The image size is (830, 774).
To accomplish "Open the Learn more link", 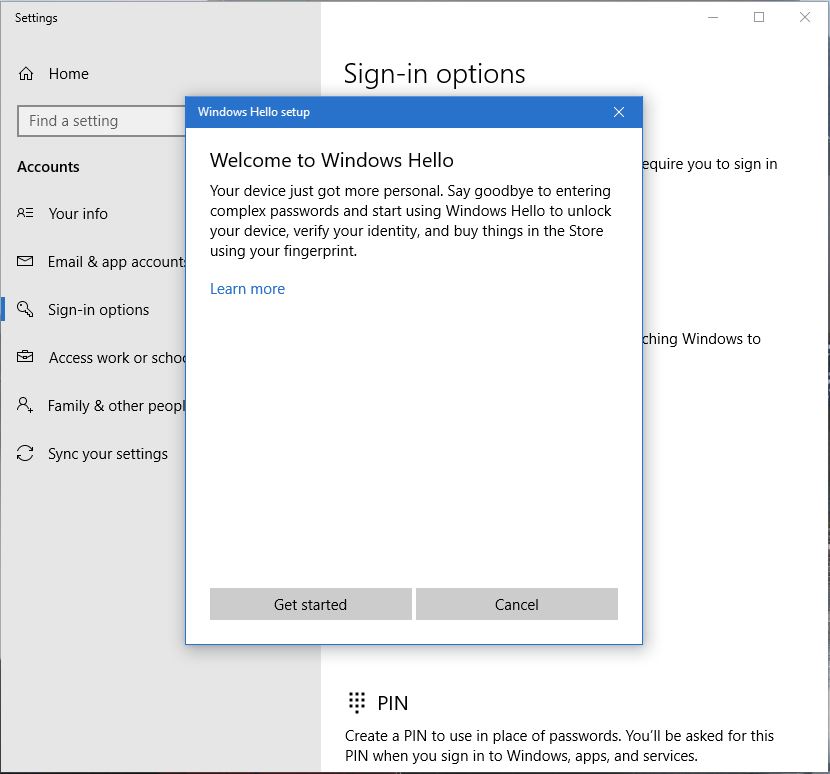I will pos(247,288).
